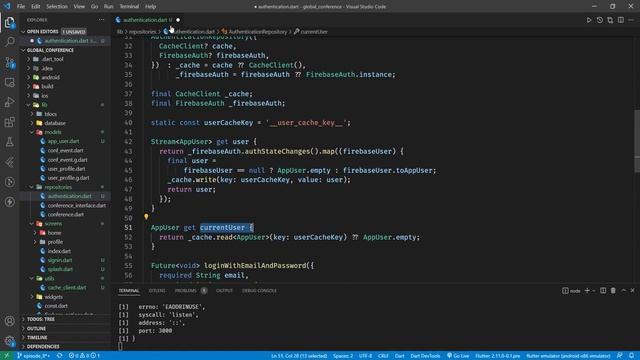Open remote window indicator in status bar
This screenshot has height=360, width=640.
[x=6, y=356]
